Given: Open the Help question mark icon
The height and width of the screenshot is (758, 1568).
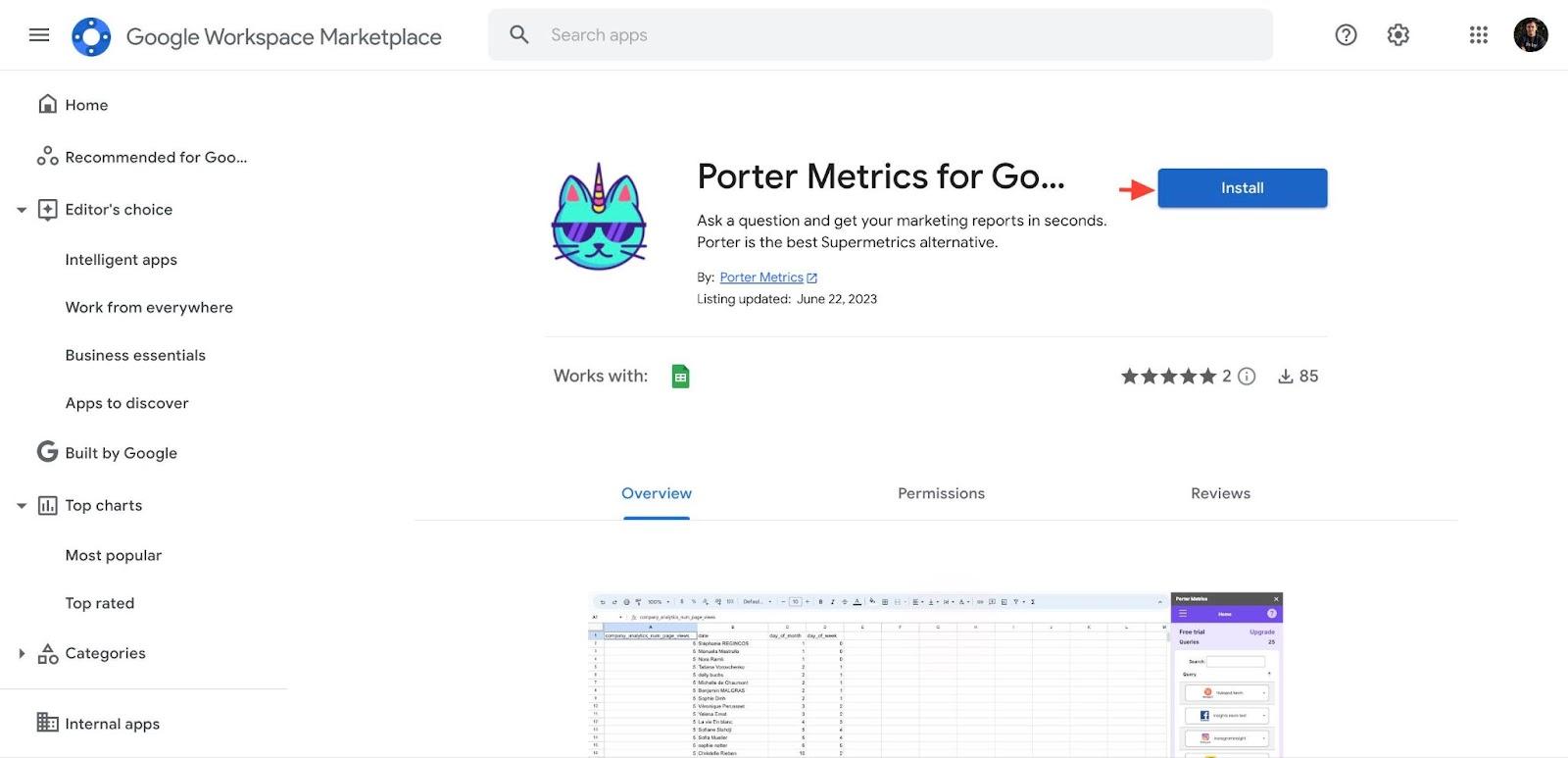Looking at the screenshot, I should tap(1347, 35).
